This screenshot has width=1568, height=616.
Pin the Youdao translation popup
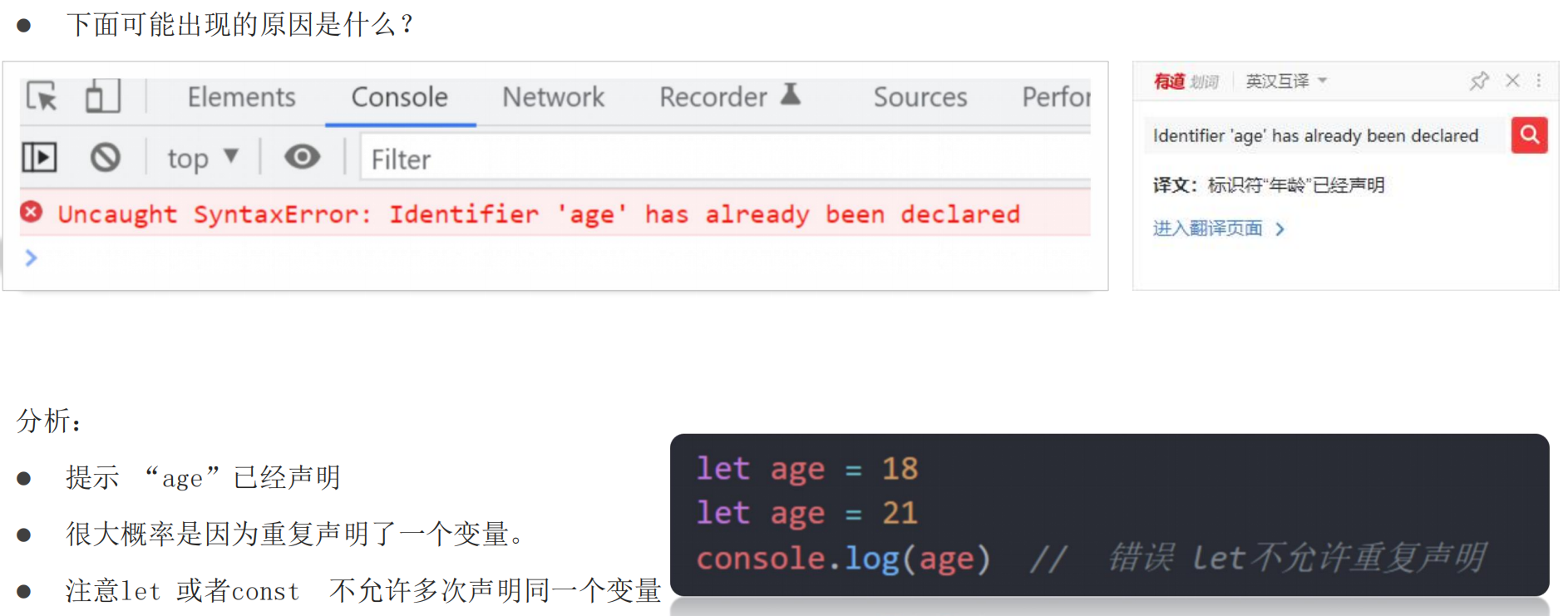1478,81
